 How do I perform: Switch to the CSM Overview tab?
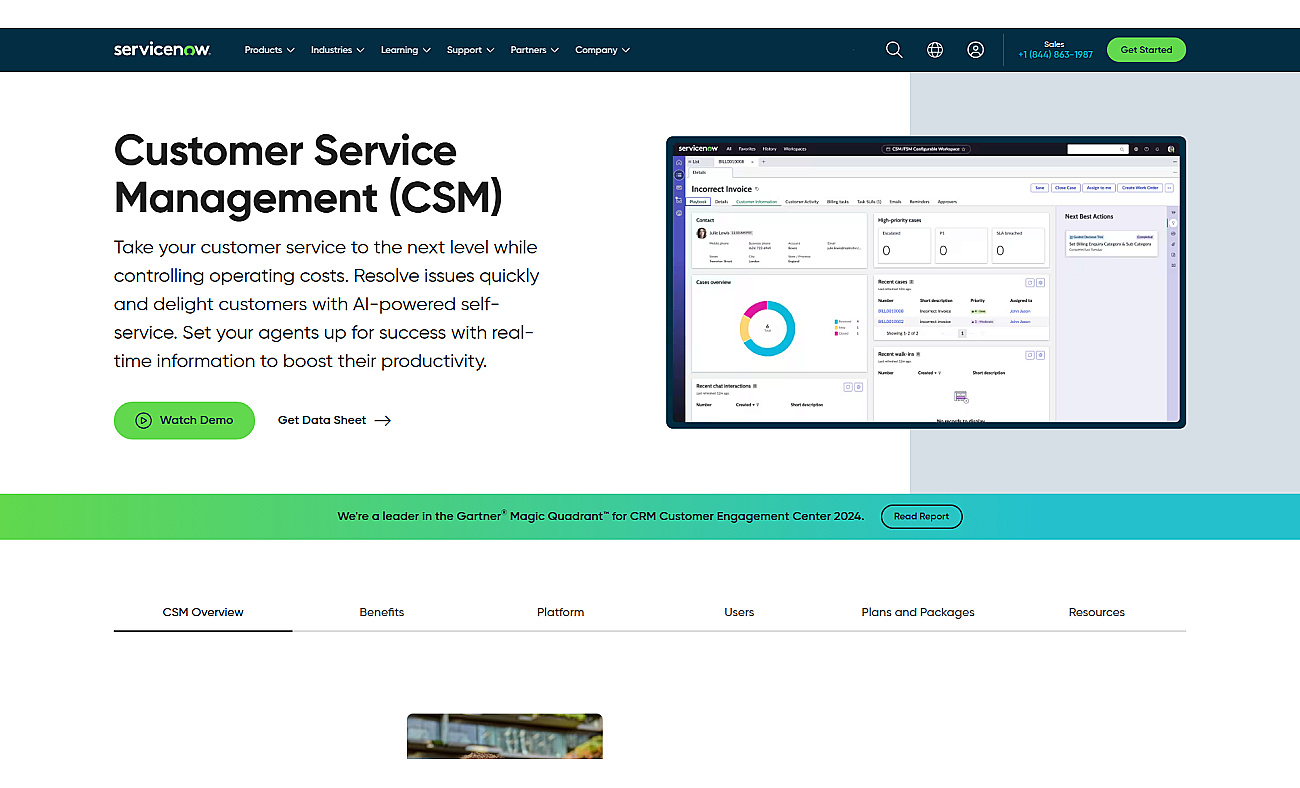coord(203,612)
